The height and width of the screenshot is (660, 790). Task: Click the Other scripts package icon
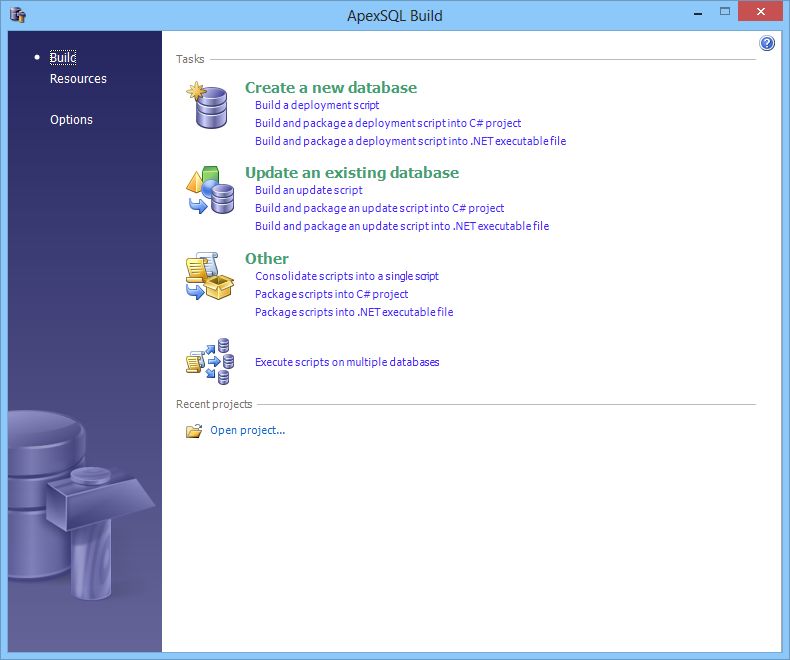pyautogui.click(x=210, y=276)
